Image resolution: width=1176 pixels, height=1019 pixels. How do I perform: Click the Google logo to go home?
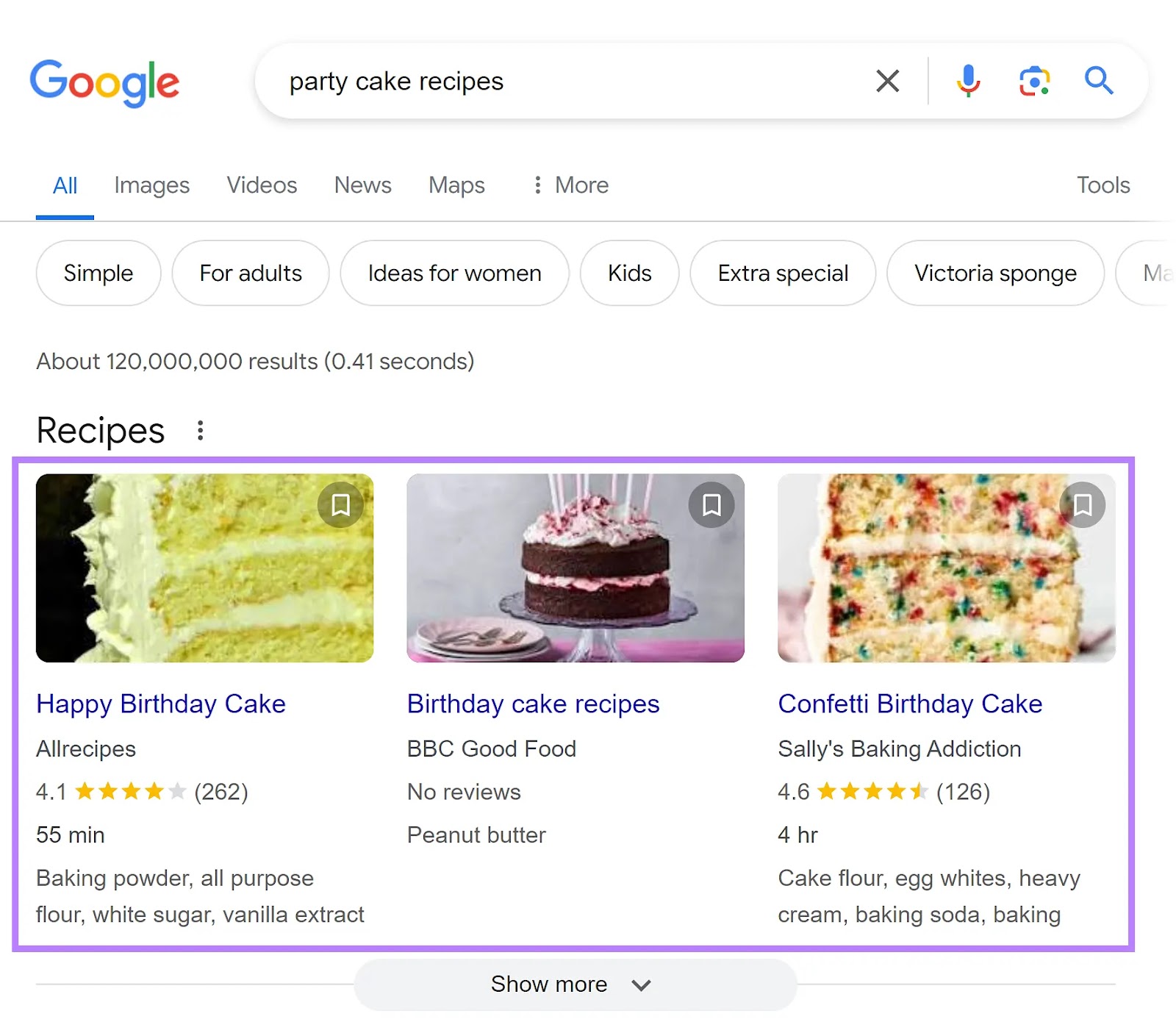[x=105, y=82]
